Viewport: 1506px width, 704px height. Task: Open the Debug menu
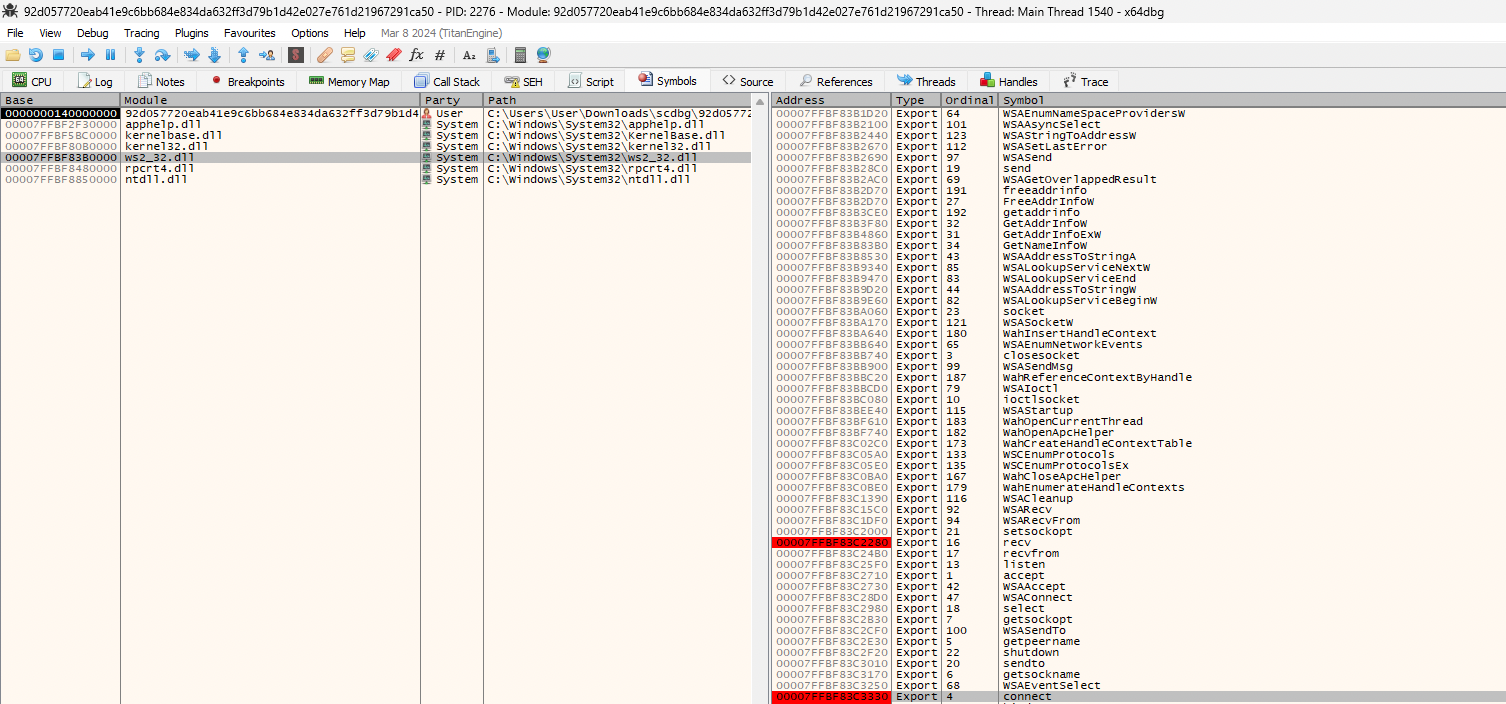93,33
